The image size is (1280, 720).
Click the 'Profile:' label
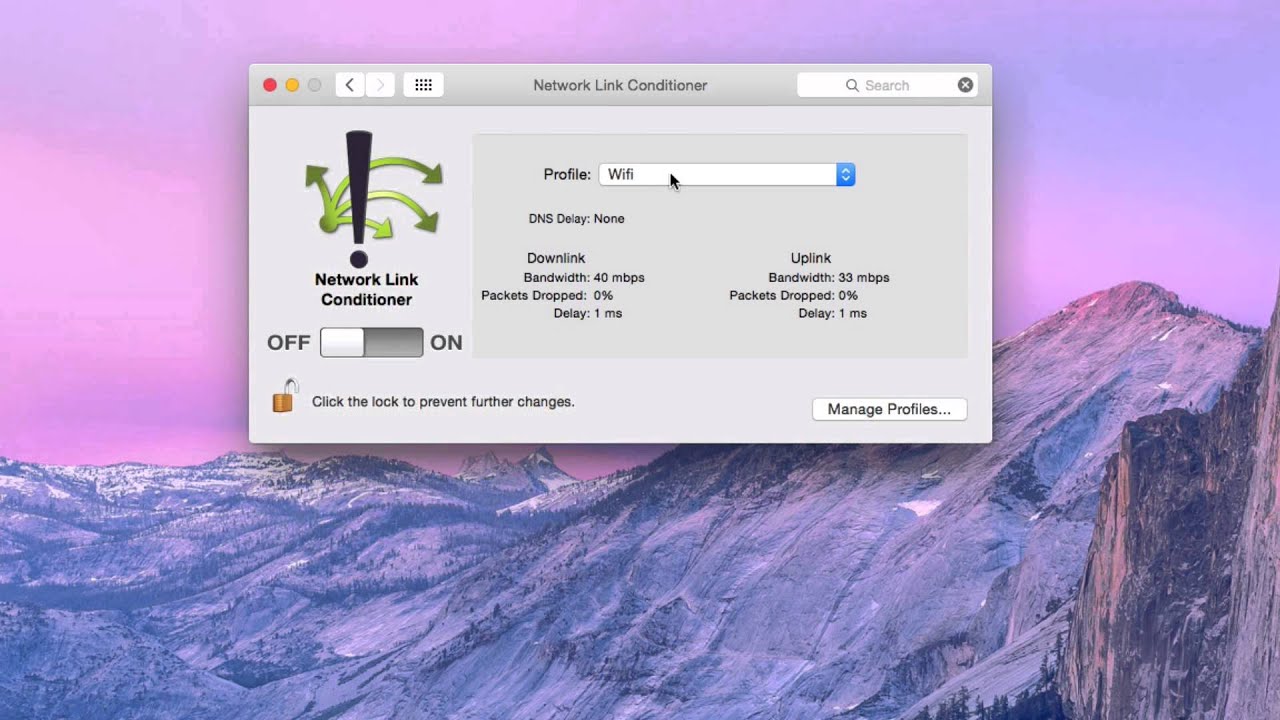(567, 174)
